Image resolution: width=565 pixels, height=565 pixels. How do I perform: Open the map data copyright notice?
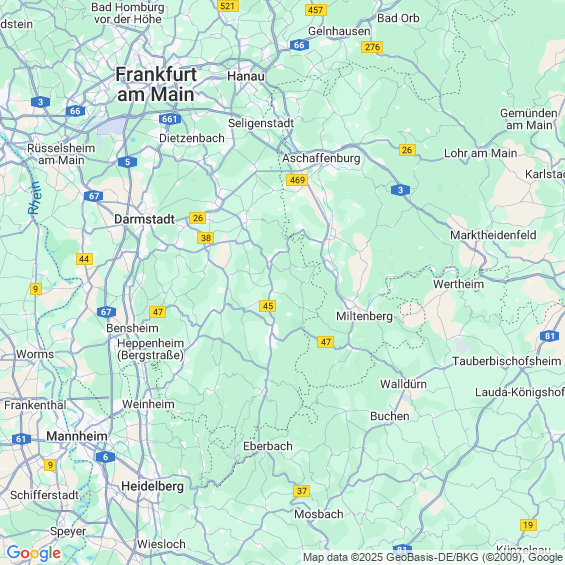[433, 557]
